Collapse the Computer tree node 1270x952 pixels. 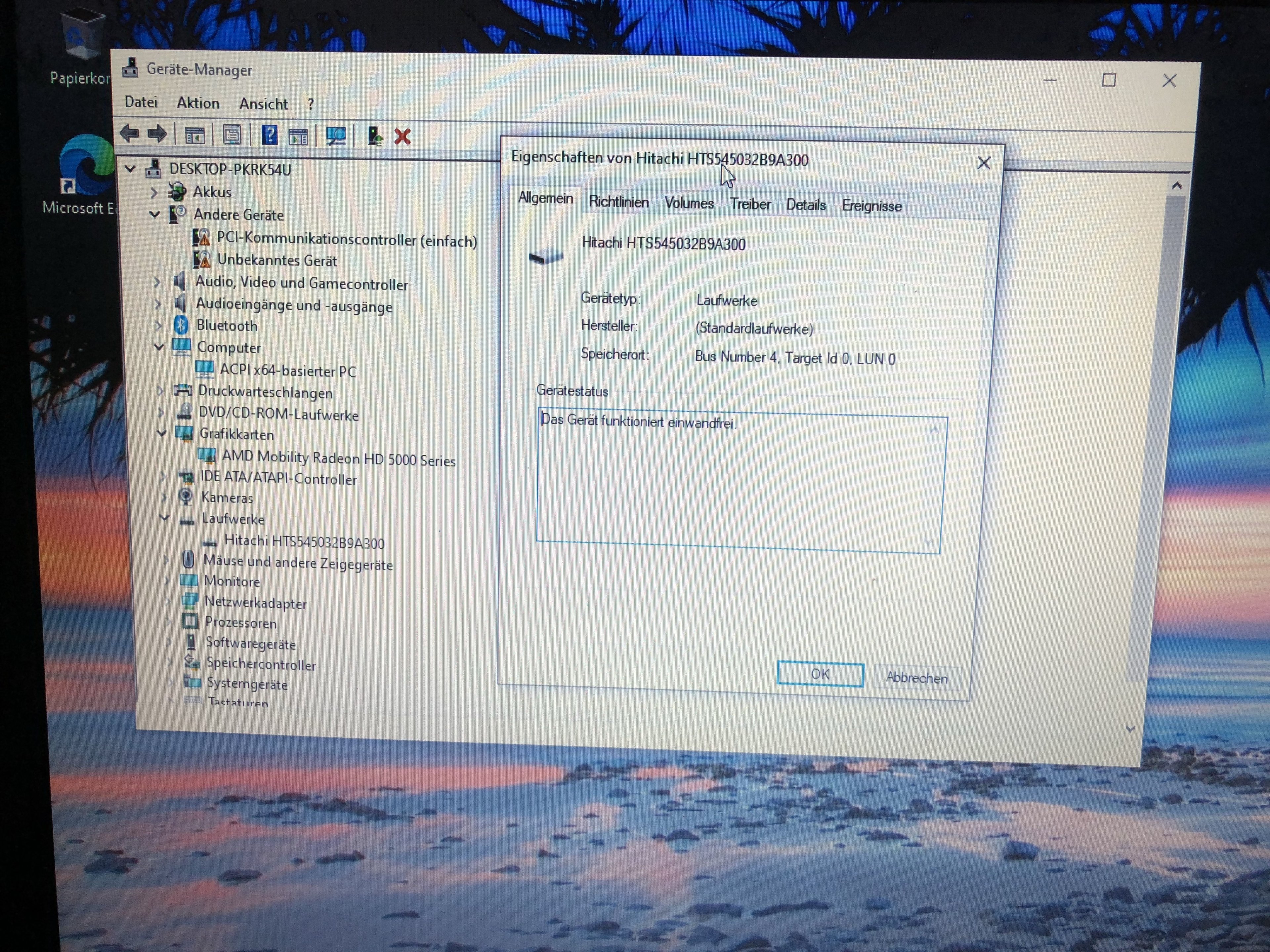pyautogui.click(x=159, y=347)
